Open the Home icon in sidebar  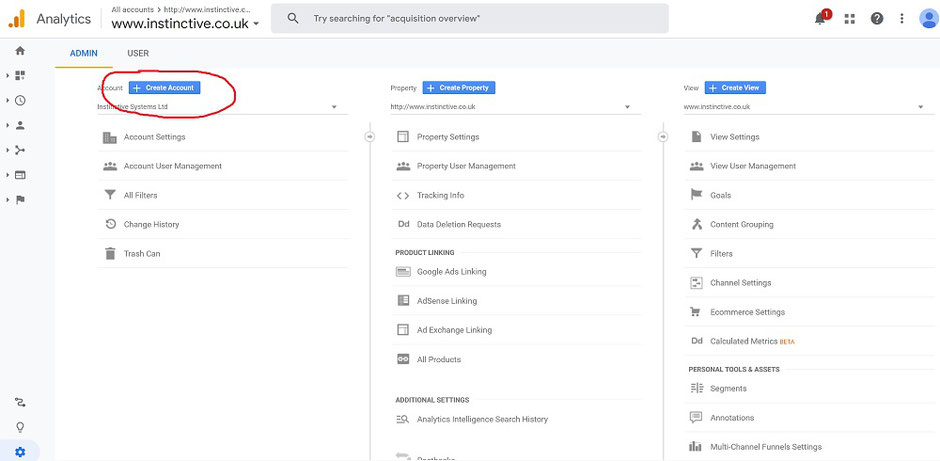click(x=20, y=51)
